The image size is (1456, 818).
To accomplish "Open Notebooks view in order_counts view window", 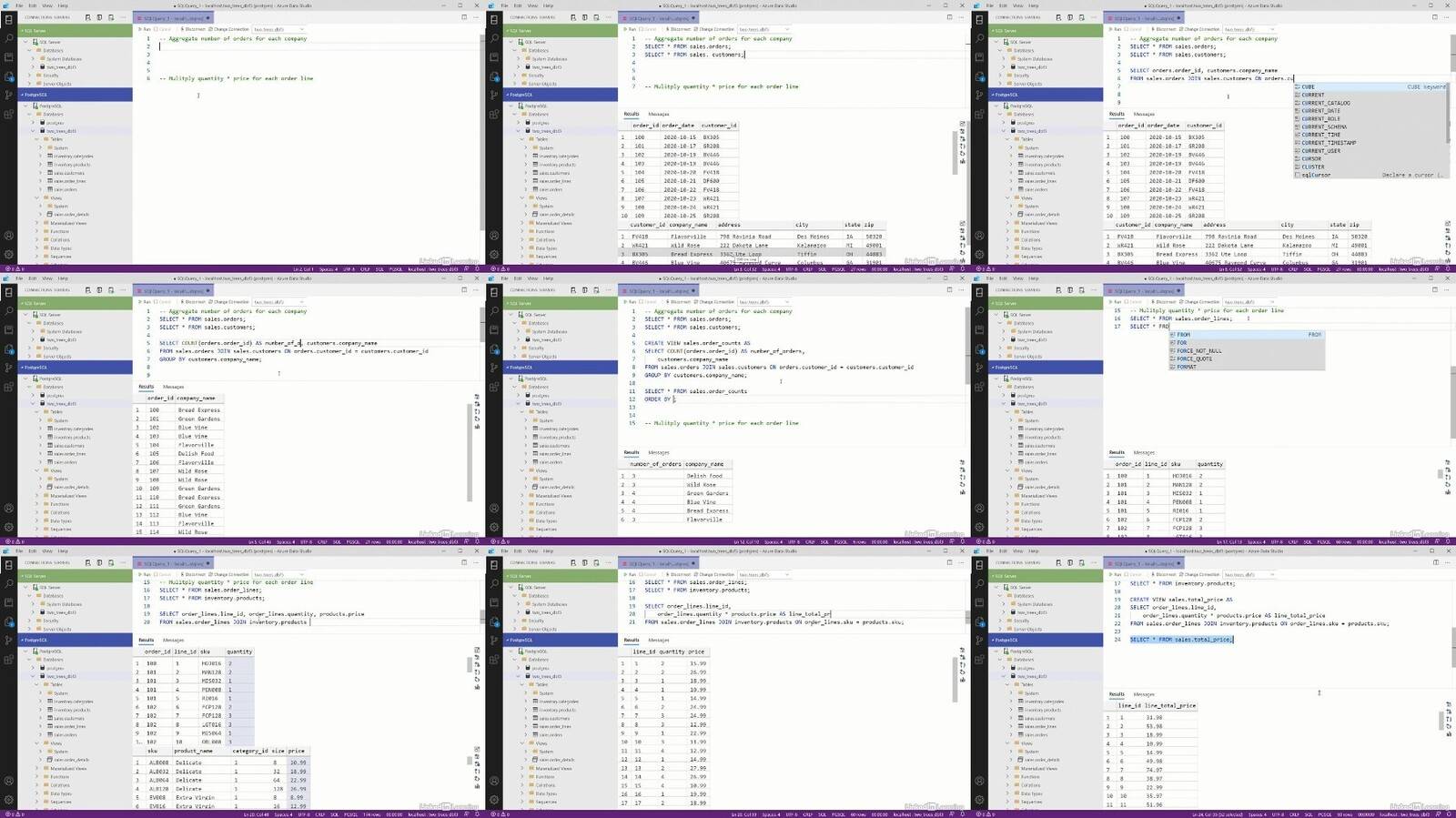I will (494, 330).
